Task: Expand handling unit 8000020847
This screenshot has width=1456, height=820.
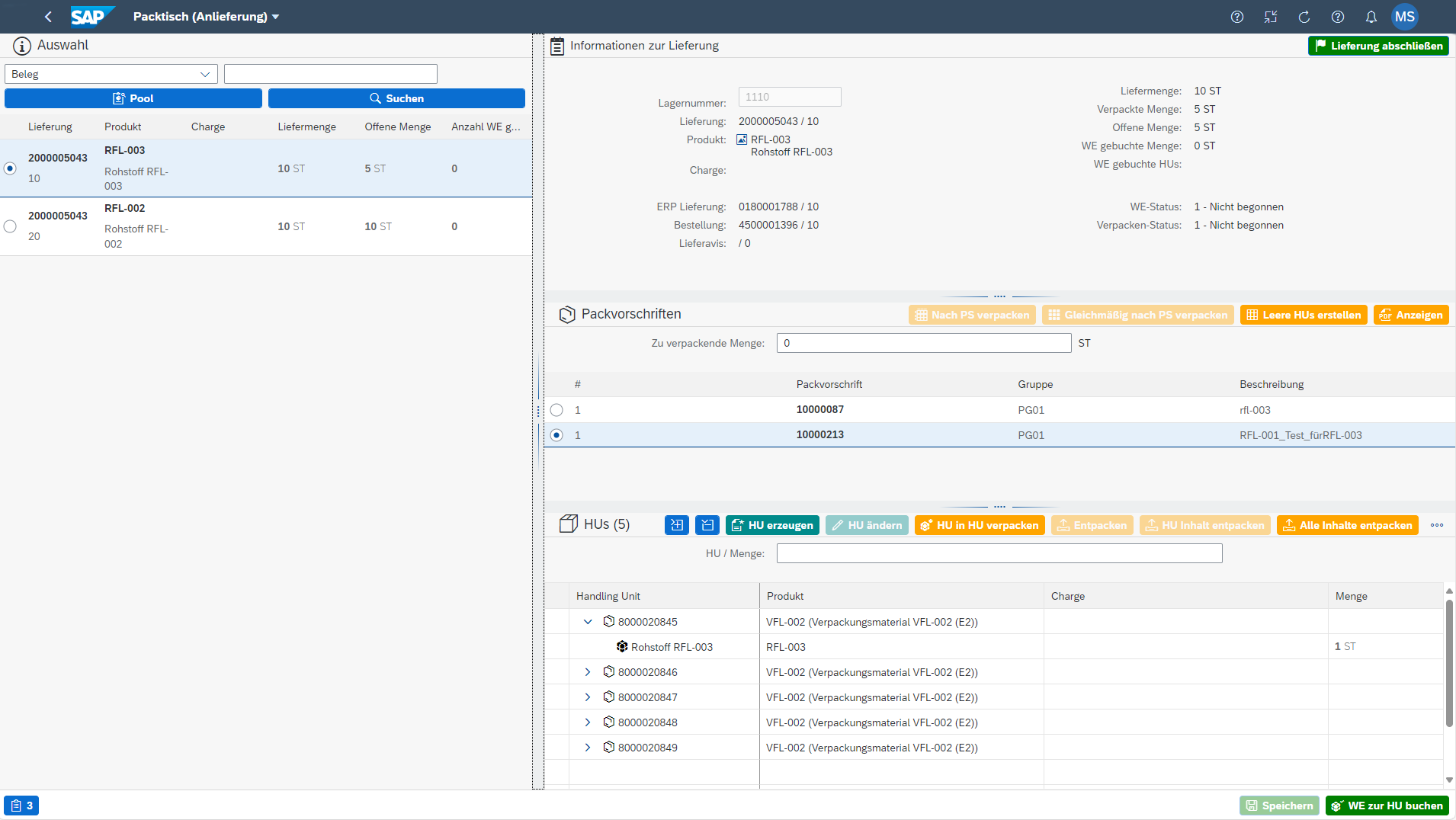Action: (588, 697)
